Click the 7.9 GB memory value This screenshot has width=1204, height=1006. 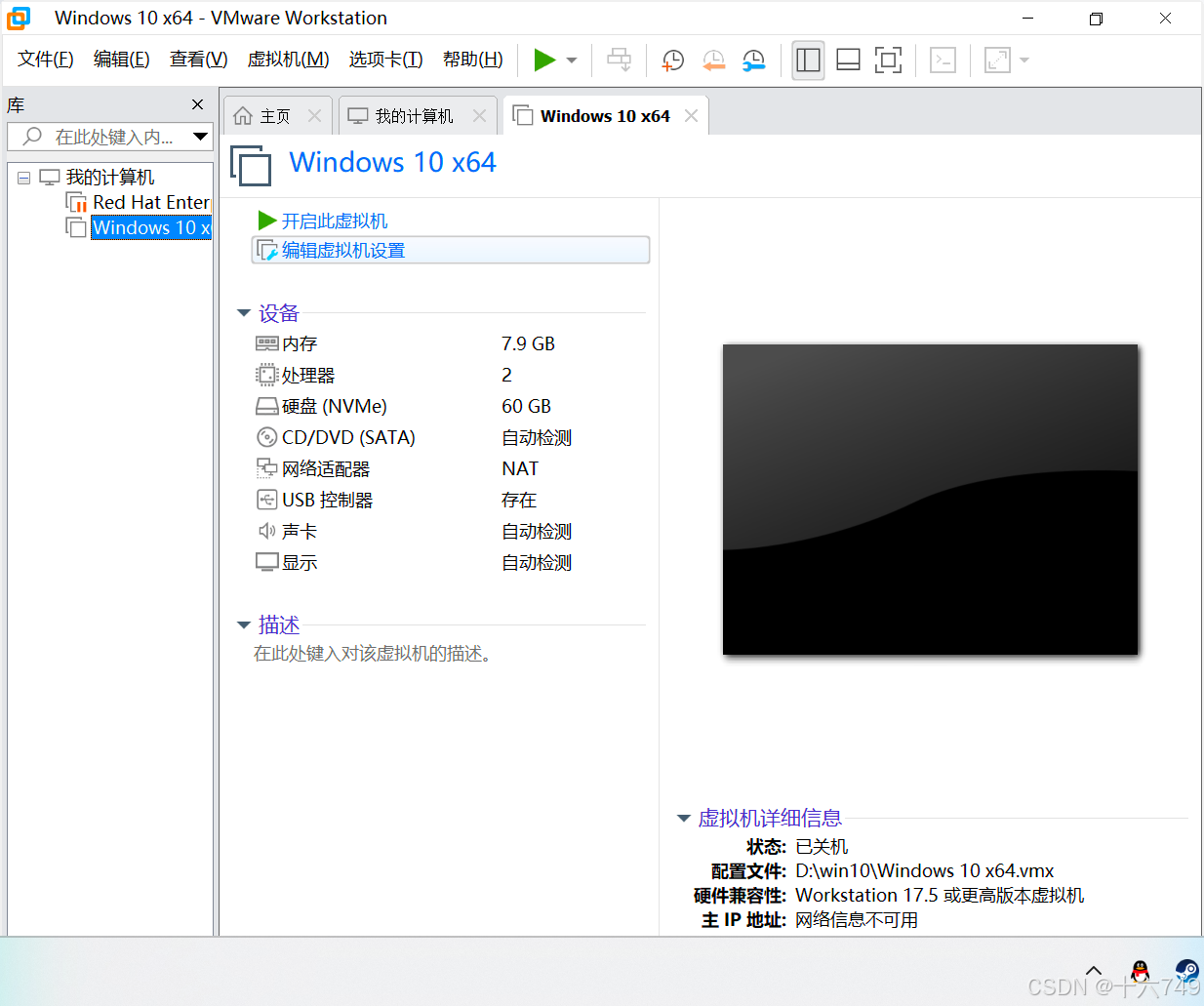click(528, 343)
